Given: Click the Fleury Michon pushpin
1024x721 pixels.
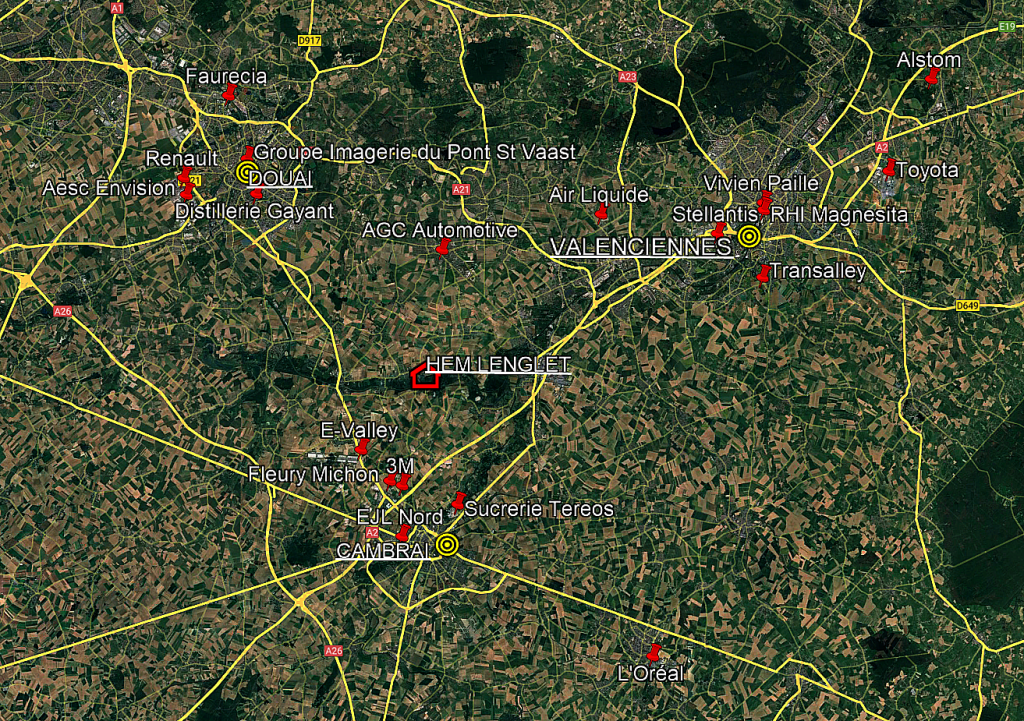Looking at the screenshot, I should coord(390,481).
